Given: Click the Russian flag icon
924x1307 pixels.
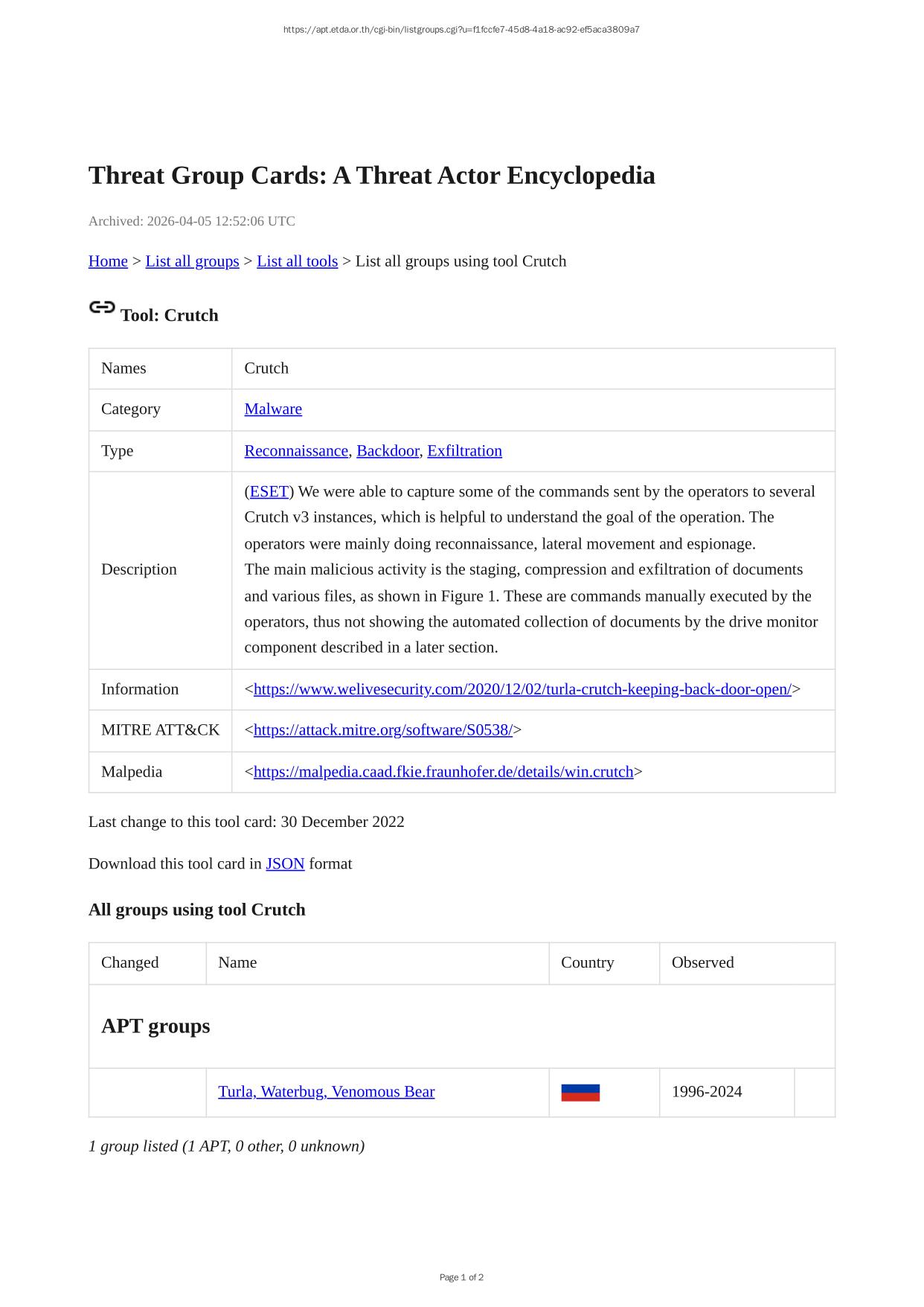Looking at the screenshot, I should point(580,1092).
